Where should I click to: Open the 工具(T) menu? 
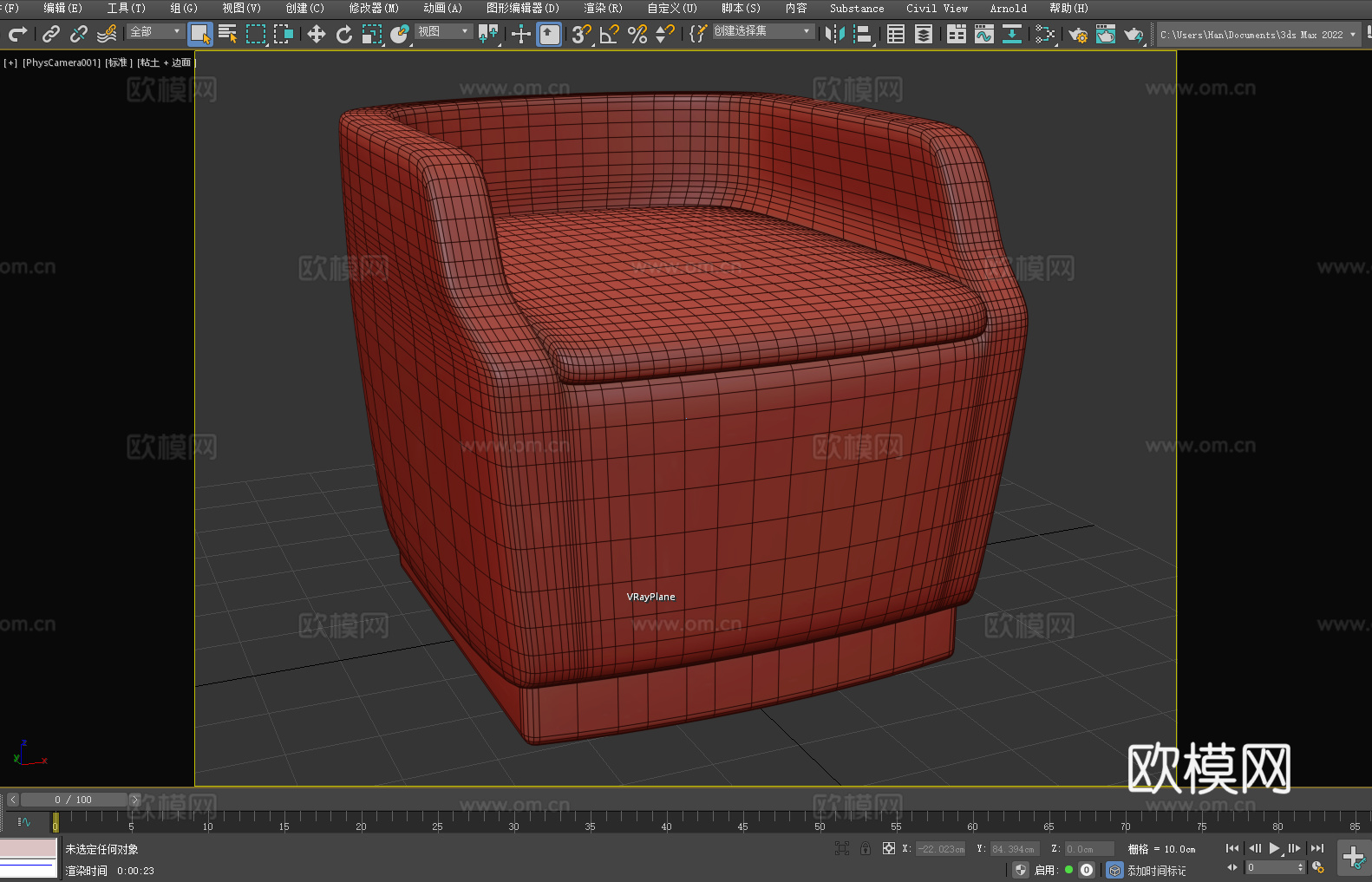click(126, 8)
